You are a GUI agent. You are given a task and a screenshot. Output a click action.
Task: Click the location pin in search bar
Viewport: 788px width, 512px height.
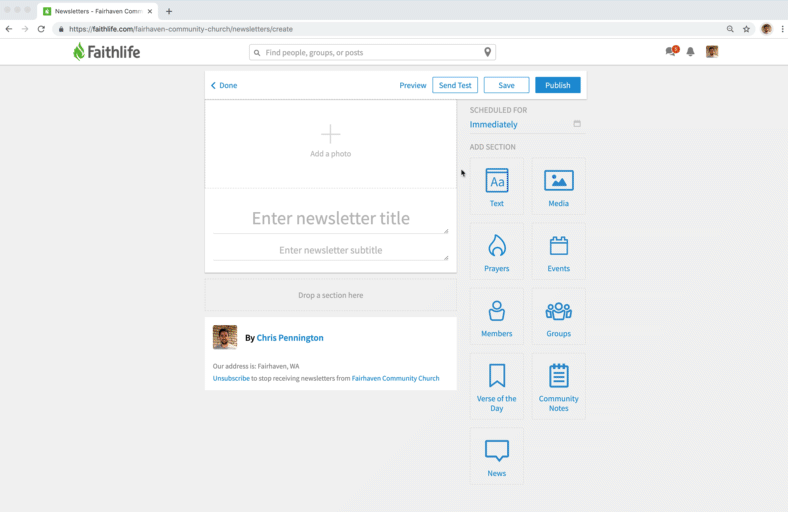[x=487, y=52]
